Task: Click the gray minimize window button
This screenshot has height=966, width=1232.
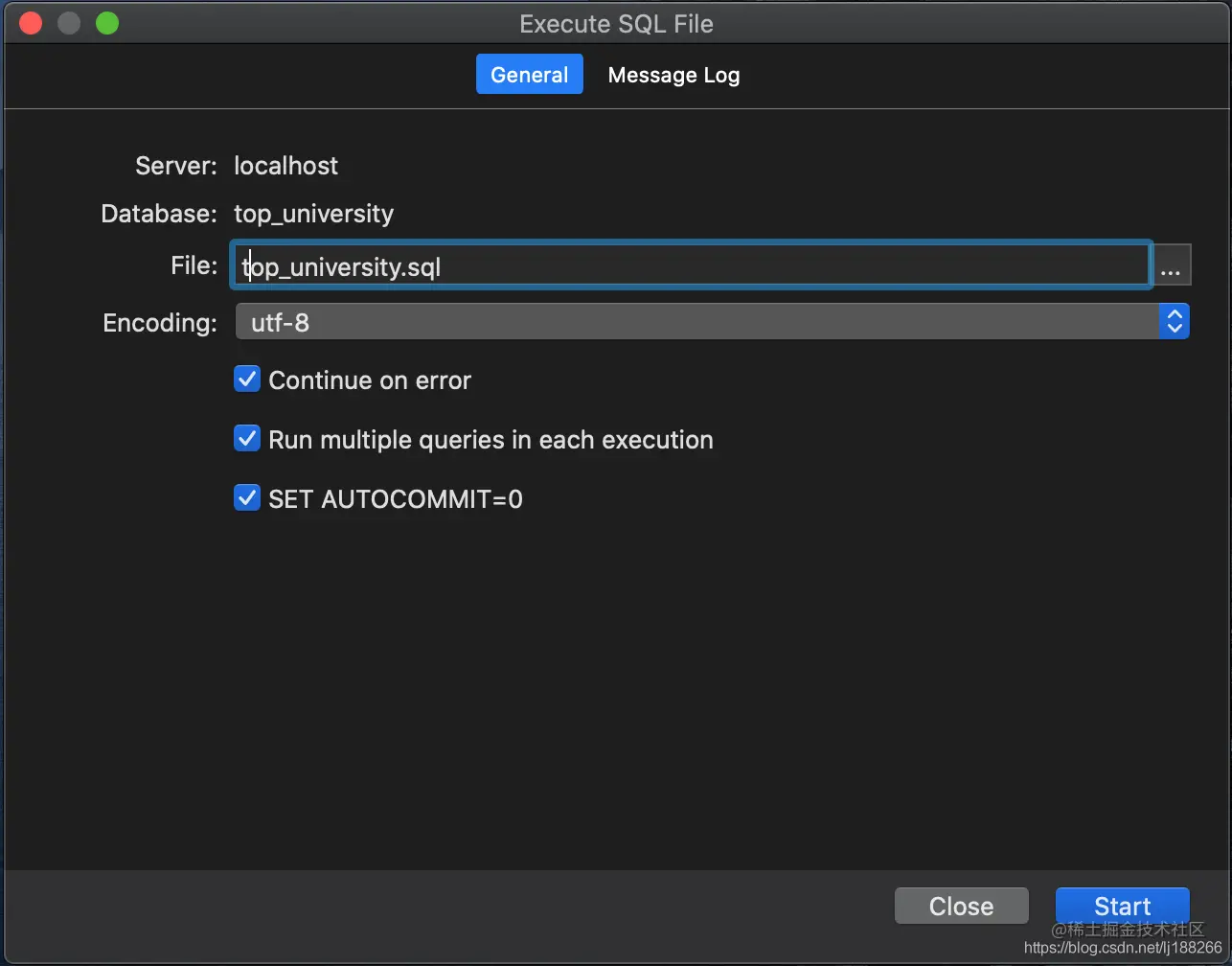Action: 69,23
